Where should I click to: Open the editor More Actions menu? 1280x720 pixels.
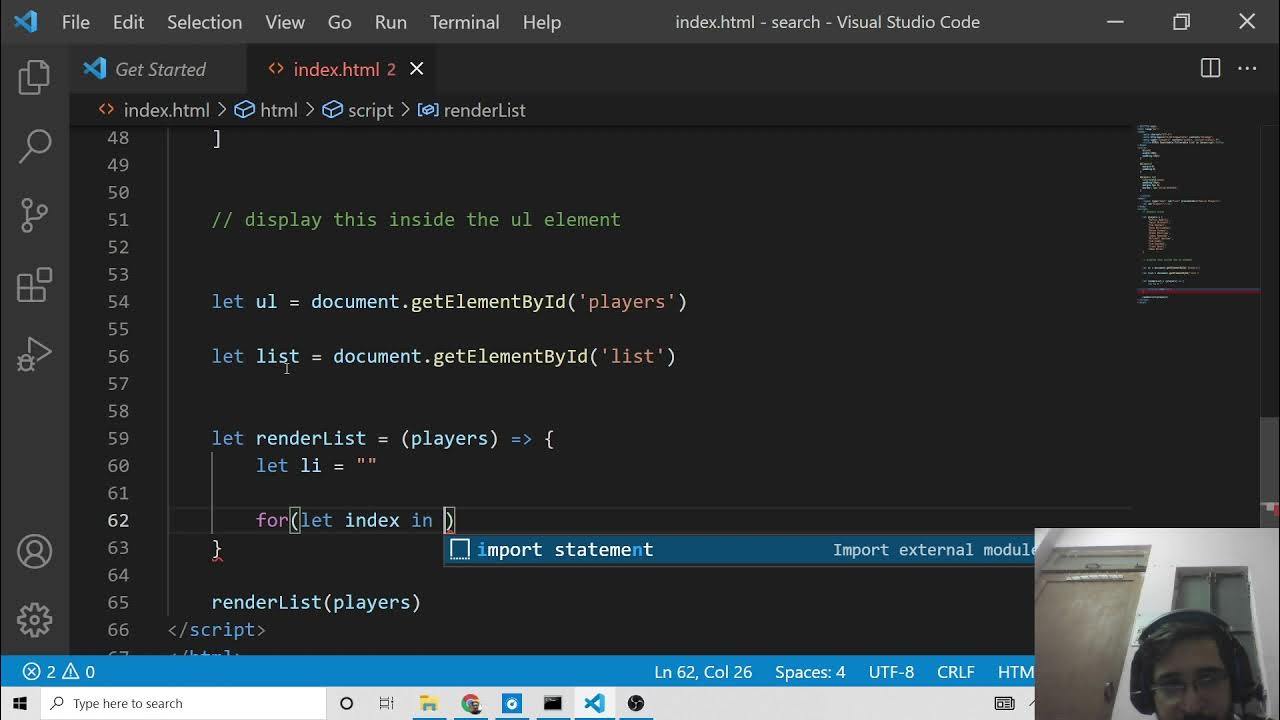tap(1247, 69)
